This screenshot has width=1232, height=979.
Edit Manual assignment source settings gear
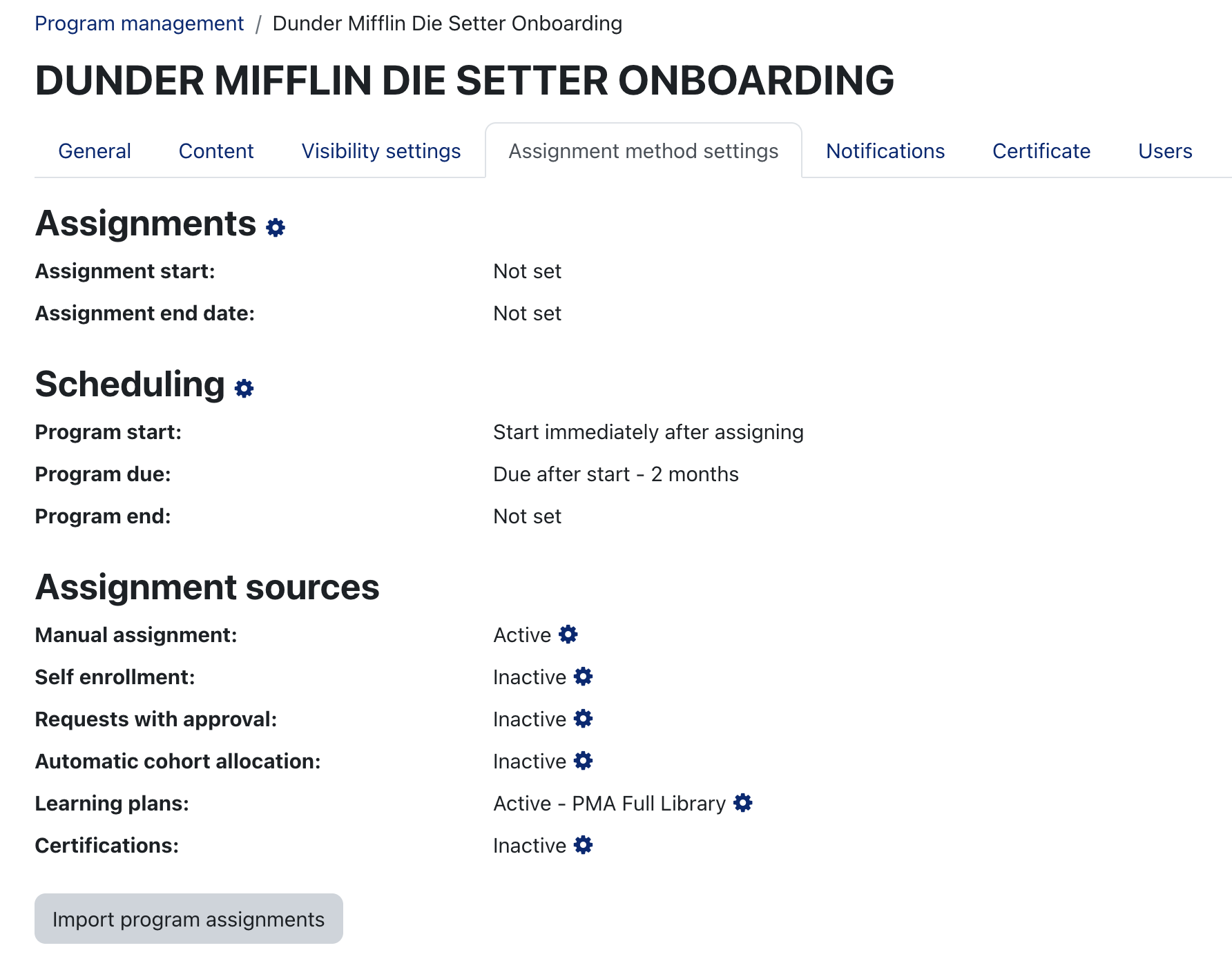[568, 634]
